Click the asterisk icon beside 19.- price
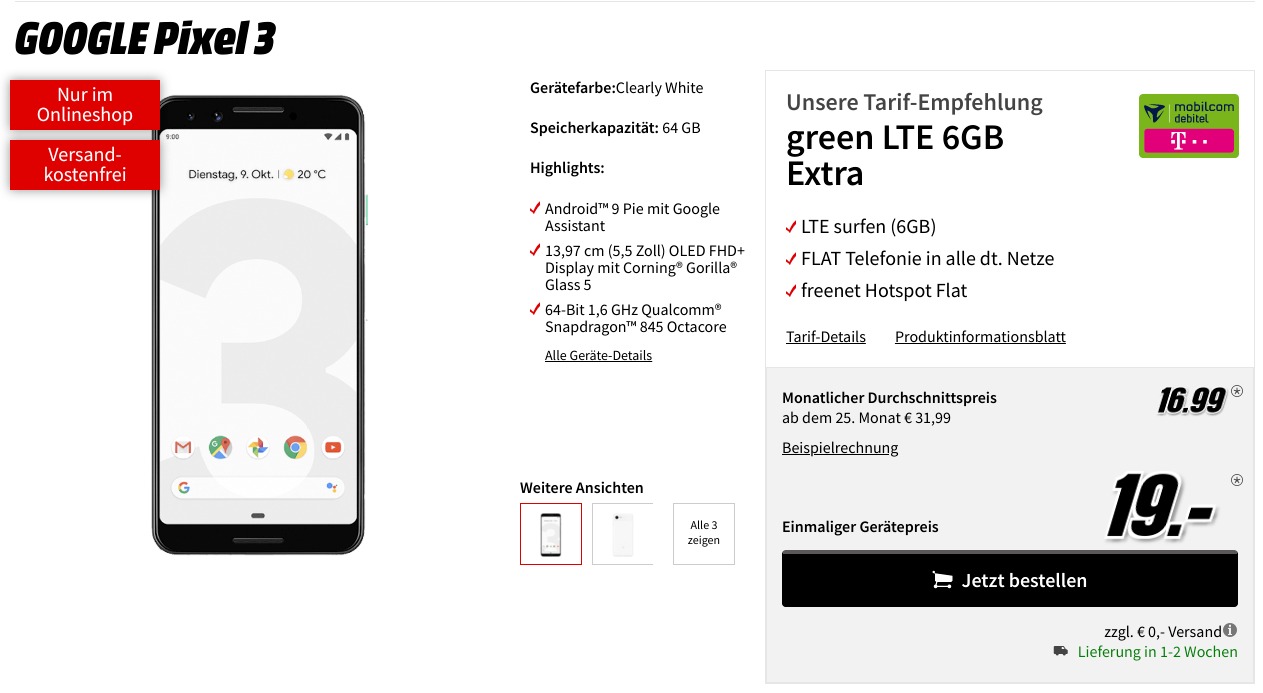Image resolution: width=1263 pixels, height=693 pixels. (x=1237, y=480)
